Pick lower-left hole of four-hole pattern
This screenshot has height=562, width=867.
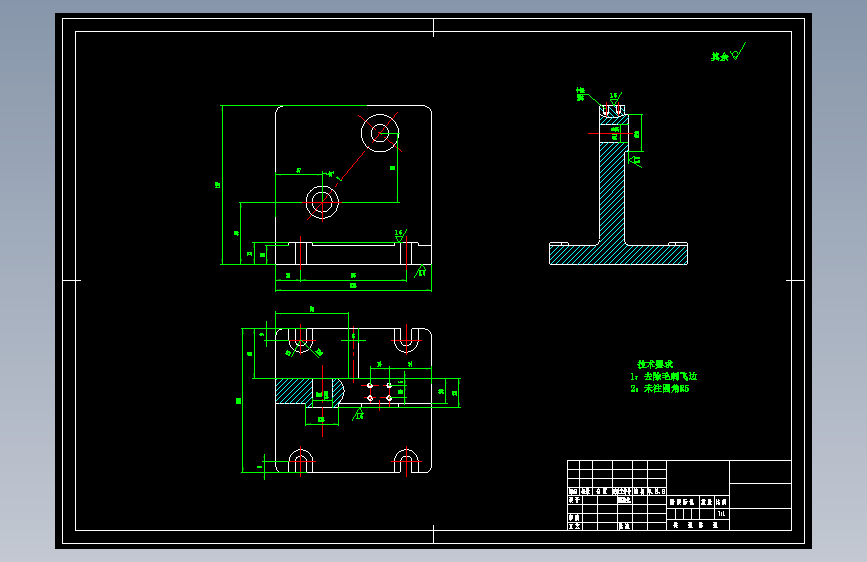370,398
